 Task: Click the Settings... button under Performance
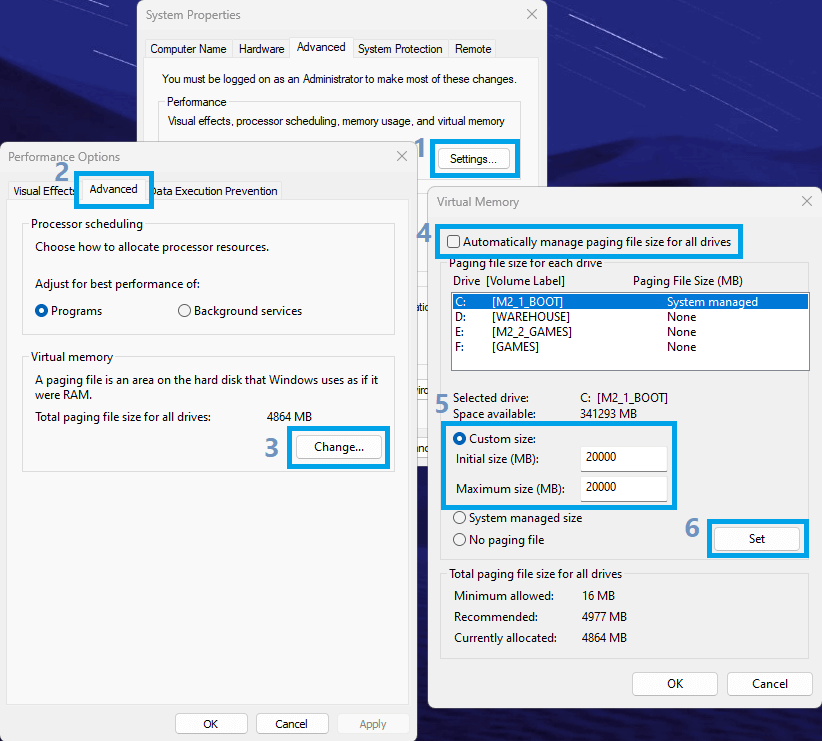(x=473, y=159)
